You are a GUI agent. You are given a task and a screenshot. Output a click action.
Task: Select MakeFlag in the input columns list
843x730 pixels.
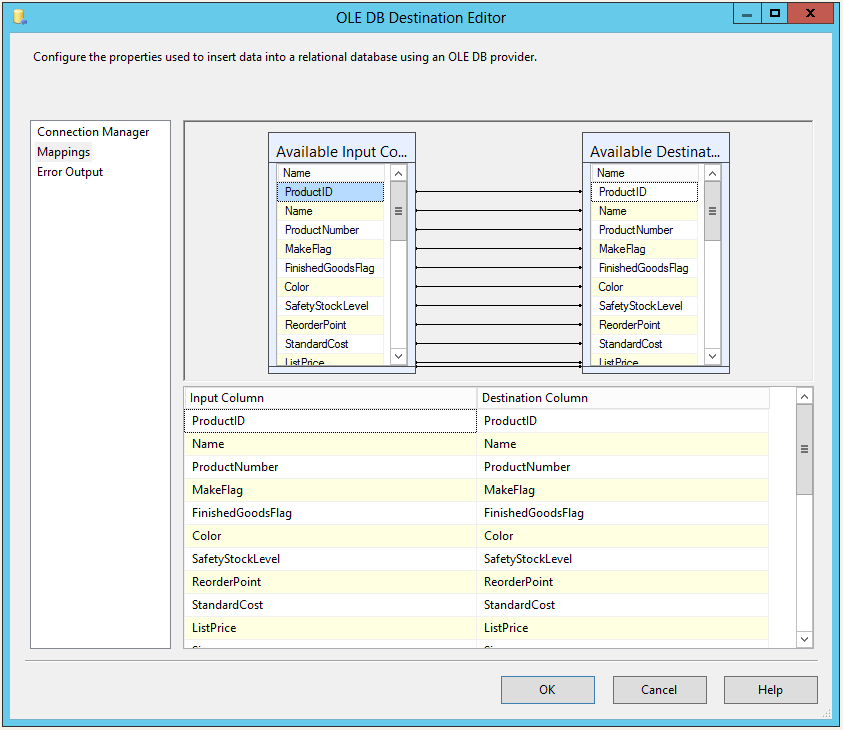point(320,248)
